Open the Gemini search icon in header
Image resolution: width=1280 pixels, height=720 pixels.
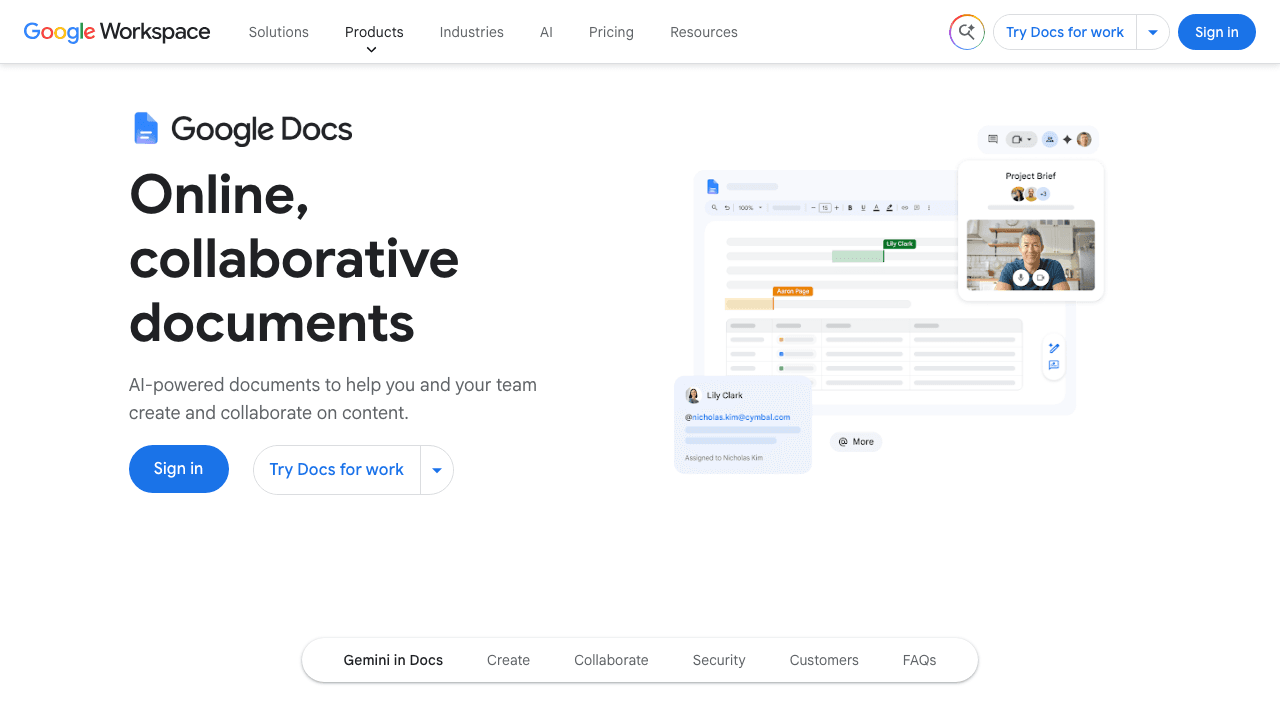point(967,32)
